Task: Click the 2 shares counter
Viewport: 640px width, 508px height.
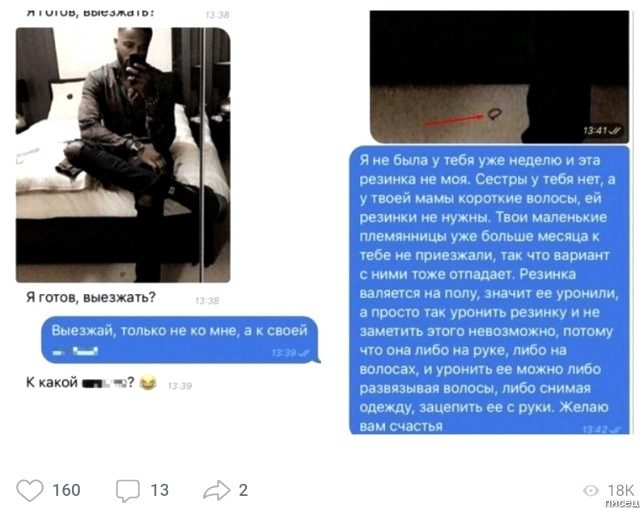Action: point(243,490)
